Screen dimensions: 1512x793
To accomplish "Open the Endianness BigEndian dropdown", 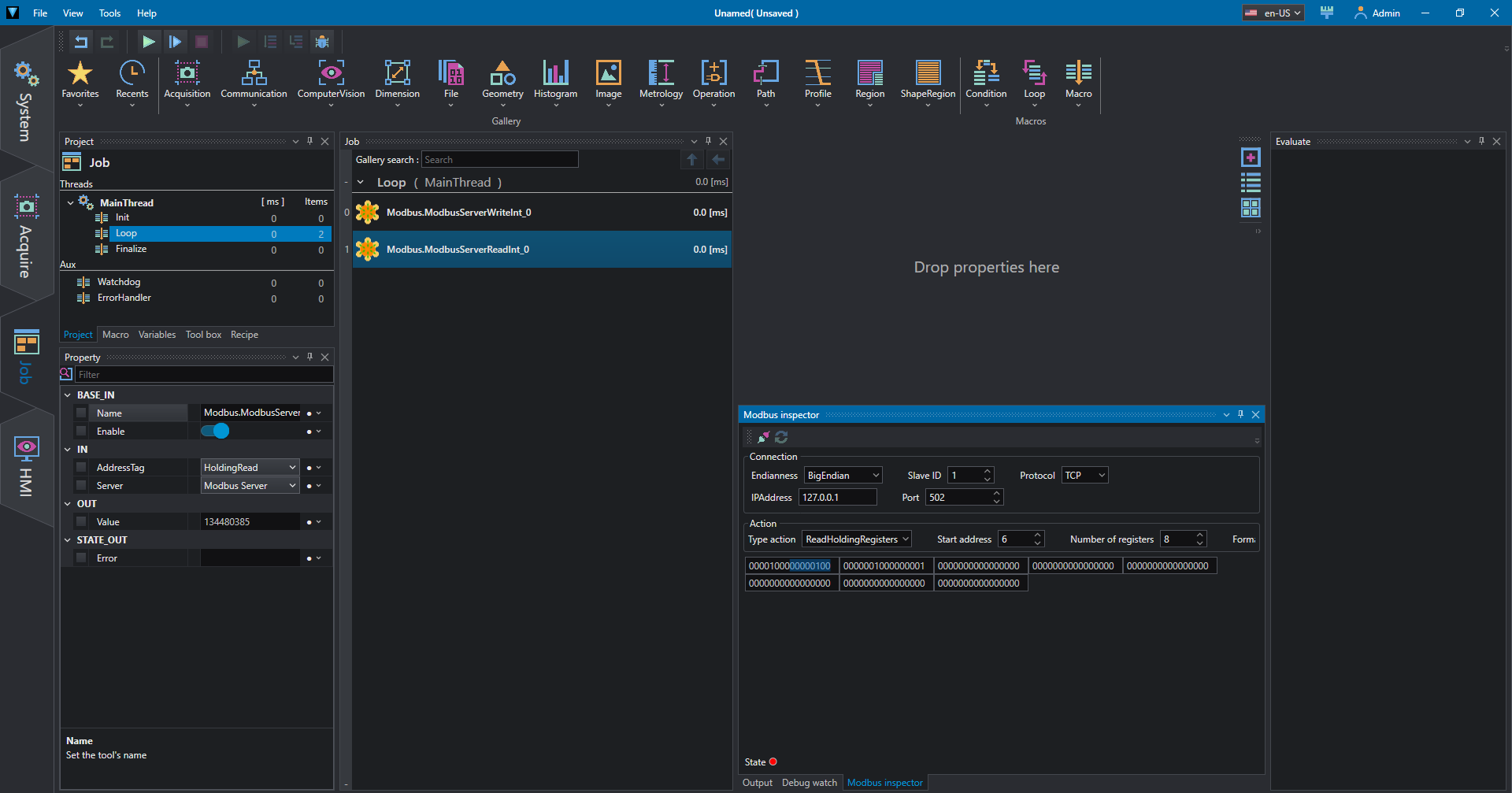I will pos(843,476).
